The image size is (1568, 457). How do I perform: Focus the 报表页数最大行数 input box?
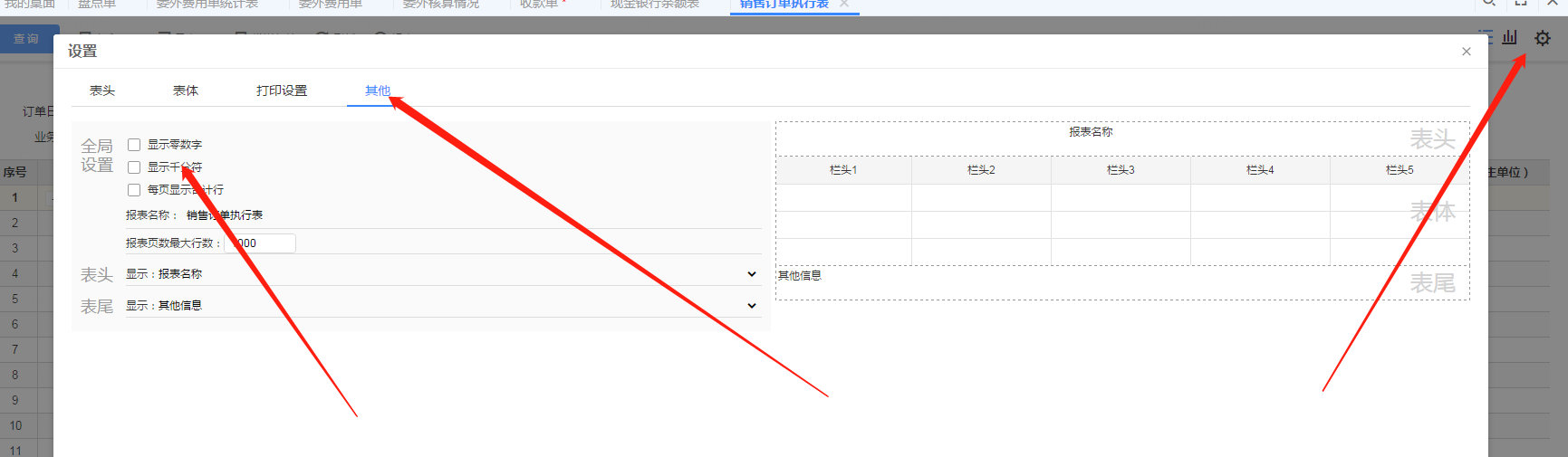(260, 243)
